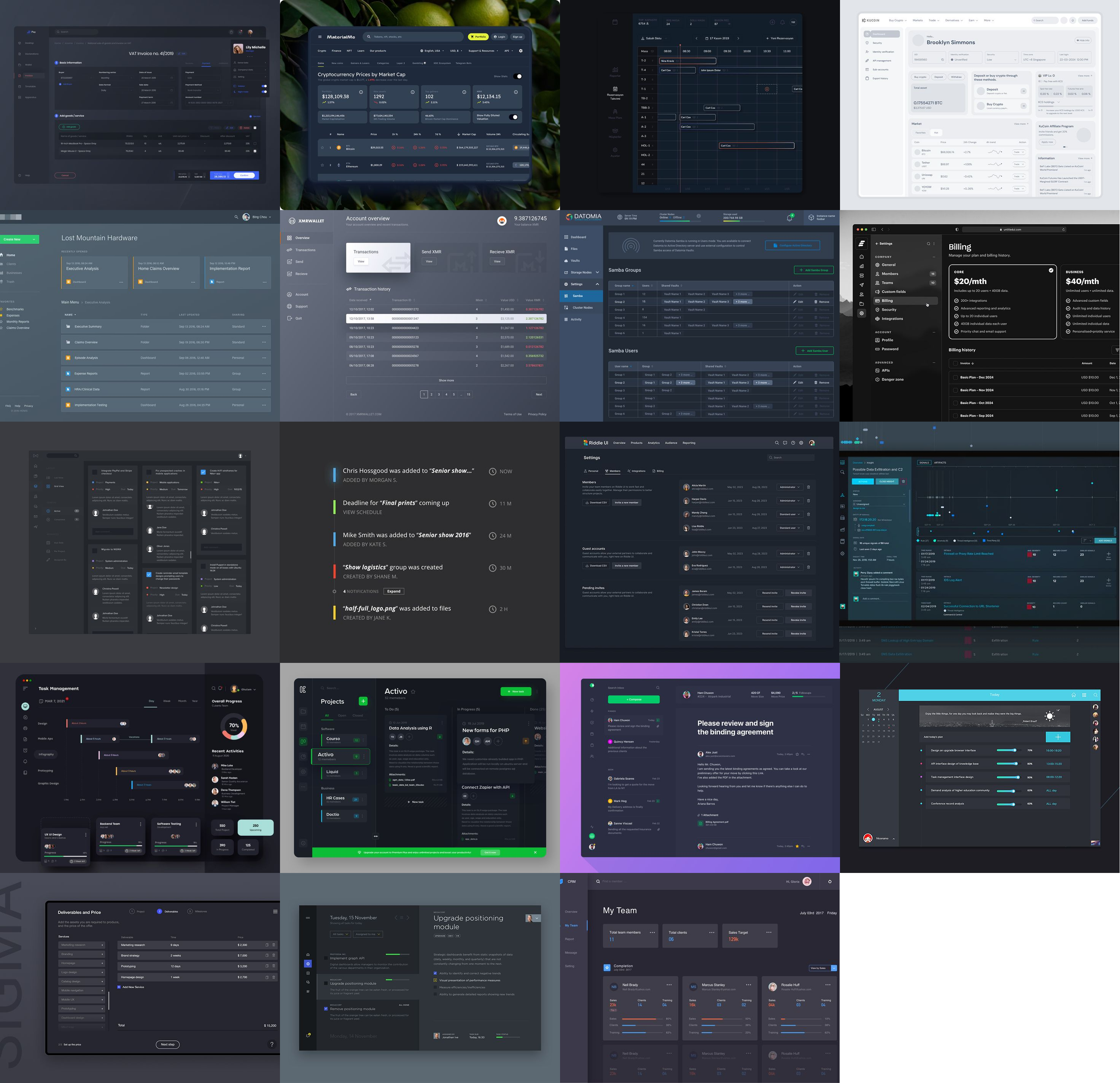Star the Activo project title
Image resolution: width=1120 pixels, height=1083 pixels.
[413, 691]
